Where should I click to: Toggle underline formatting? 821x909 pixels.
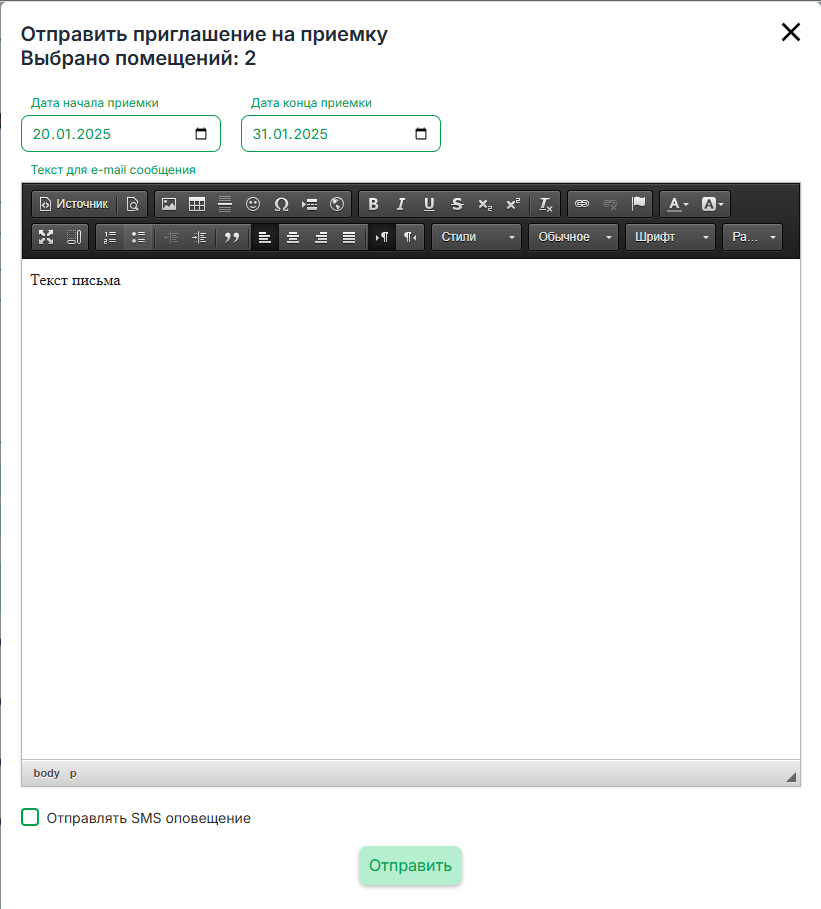tap(429, 204)
